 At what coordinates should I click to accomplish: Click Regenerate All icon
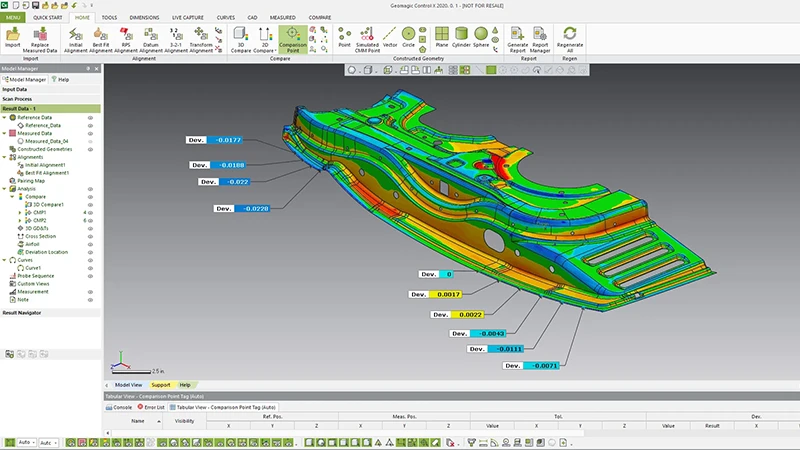tap(569, 36)
